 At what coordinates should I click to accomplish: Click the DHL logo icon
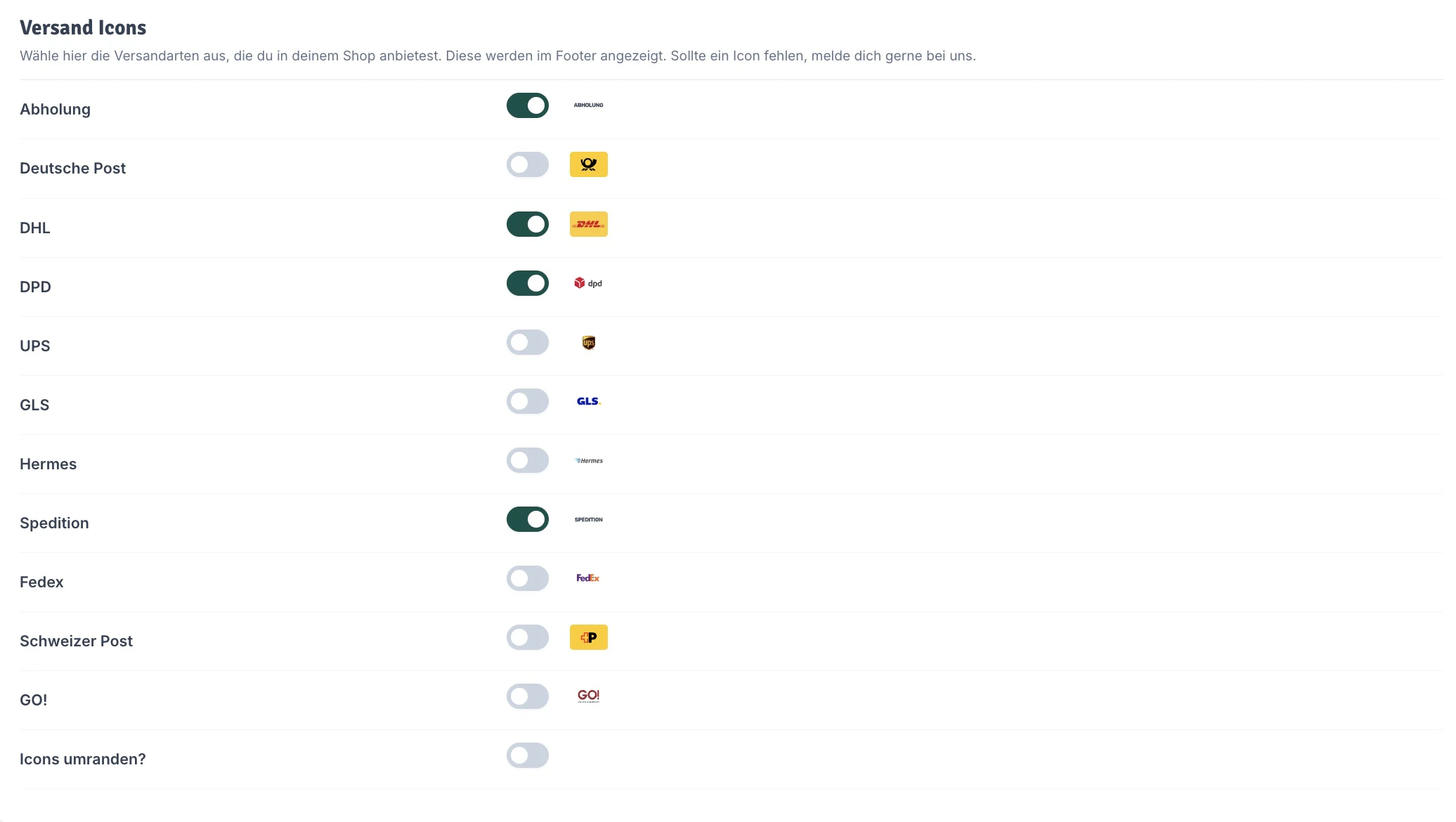tap(588, 224)
